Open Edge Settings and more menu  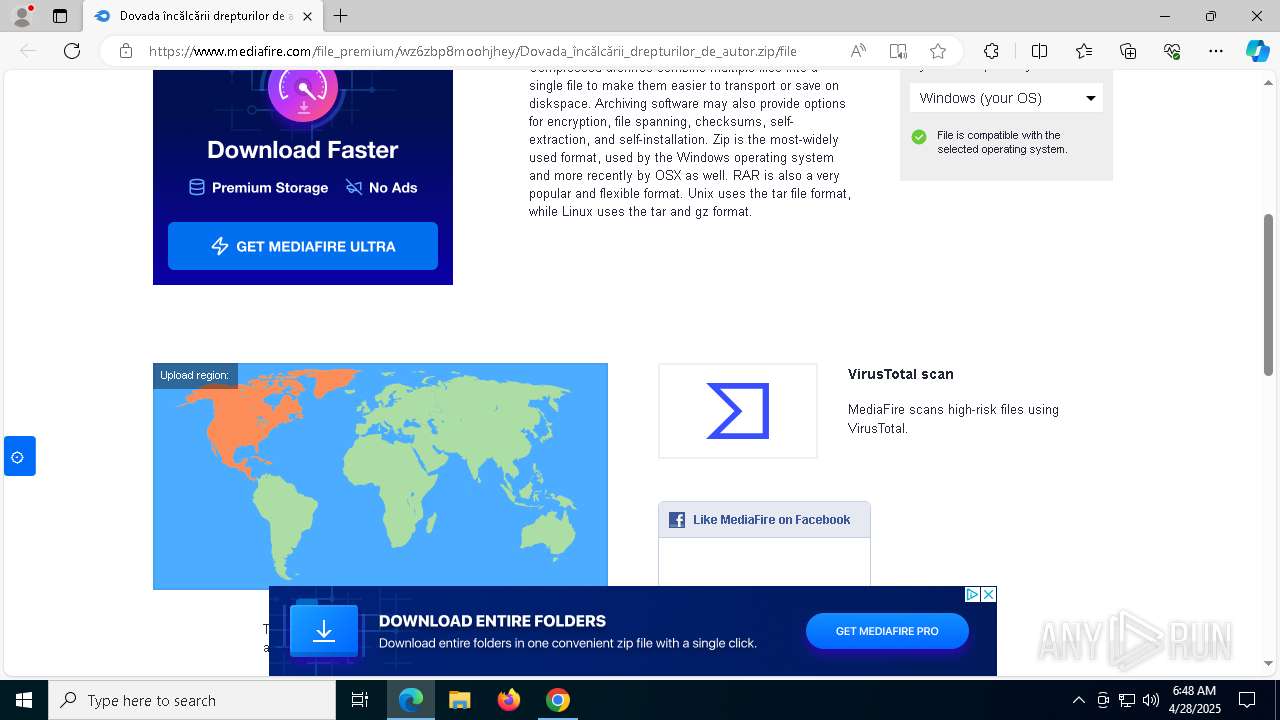tap(1216, 51)
